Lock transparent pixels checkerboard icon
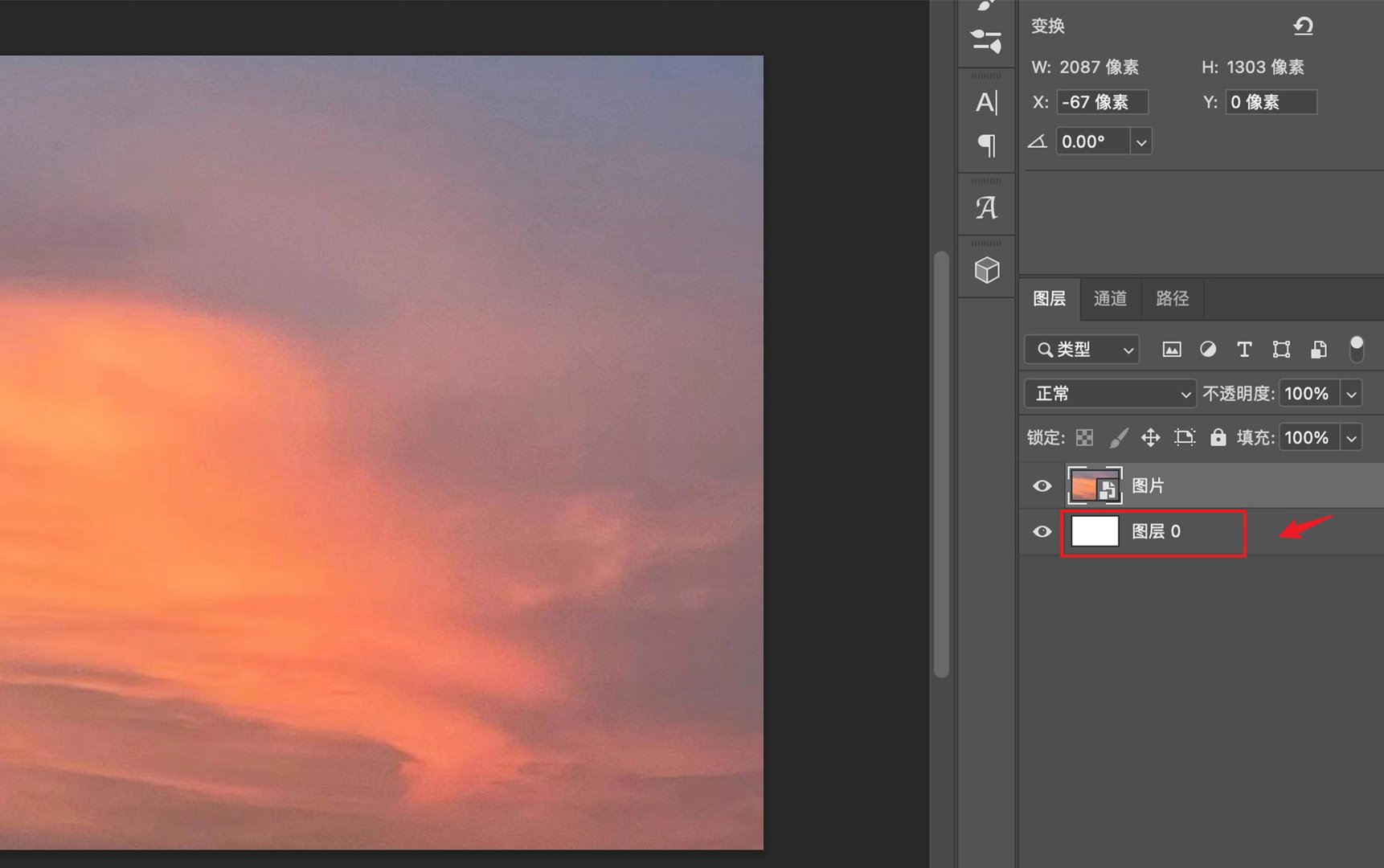The image size is (1384, 868). [x=1084, y=437]
